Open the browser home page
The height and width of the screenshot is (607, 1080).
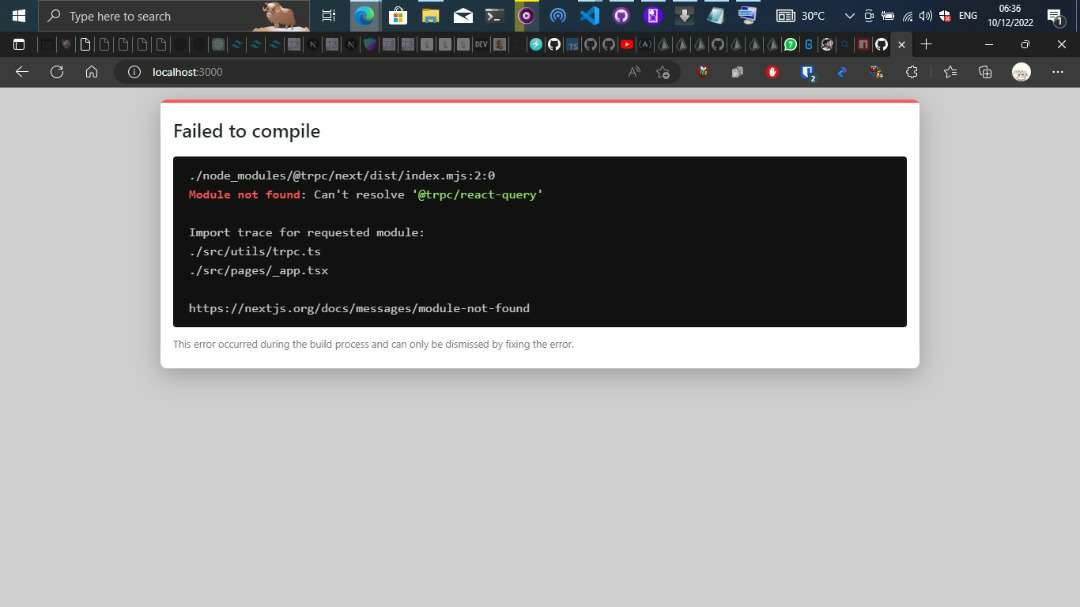[x=91, y=72]
